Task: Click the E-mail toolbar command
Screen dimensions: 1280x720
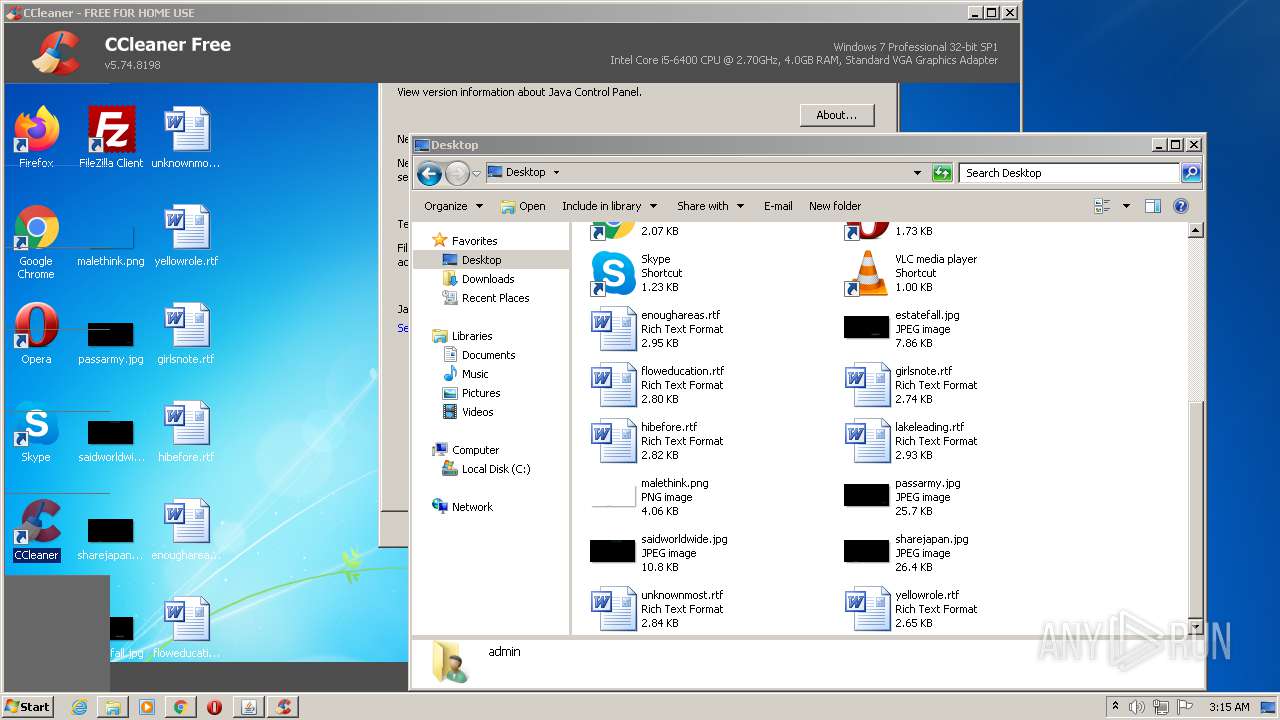Action: (778, 206)
